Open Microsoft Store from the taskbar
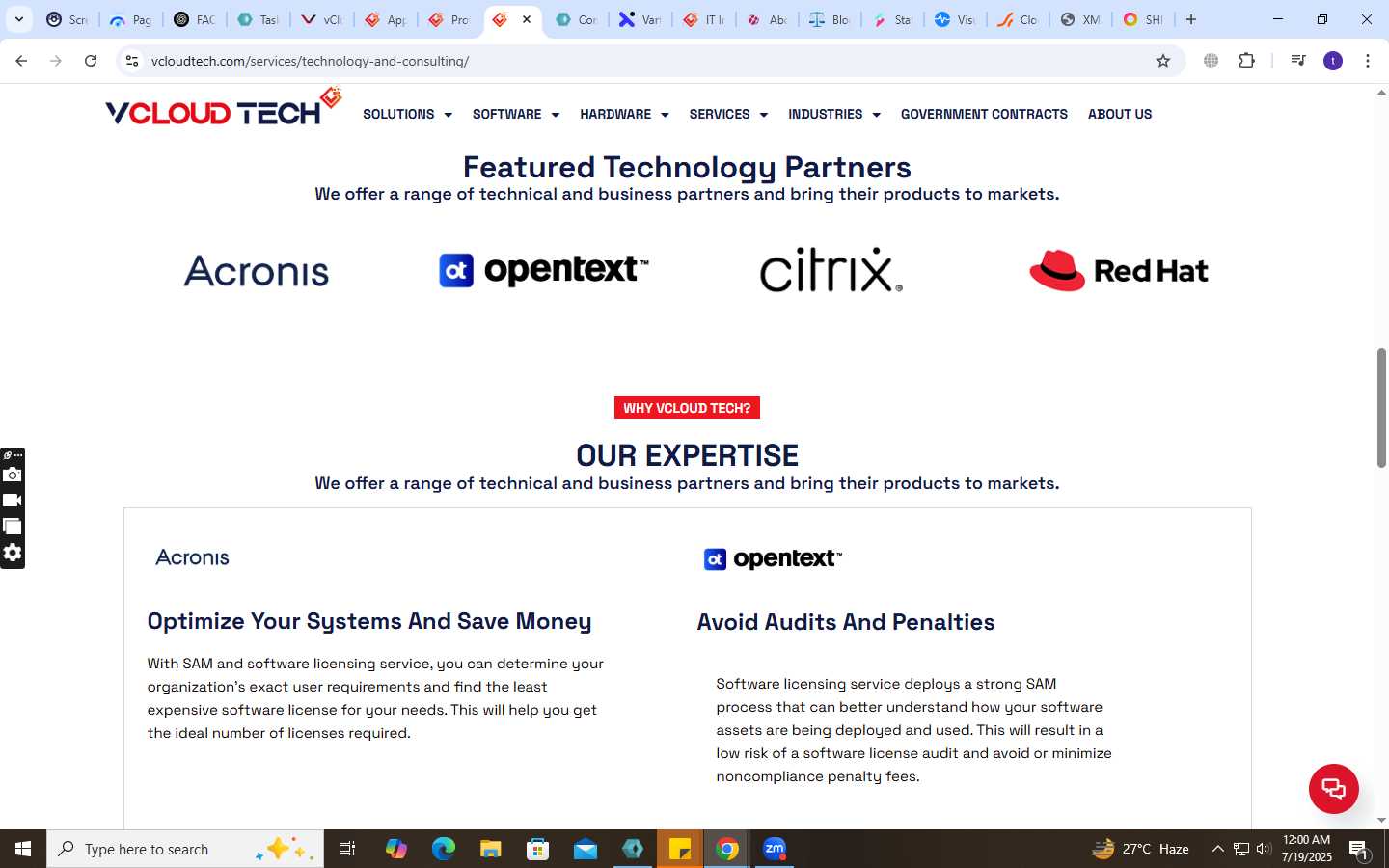1389x868 pixels. click(538, 849)
